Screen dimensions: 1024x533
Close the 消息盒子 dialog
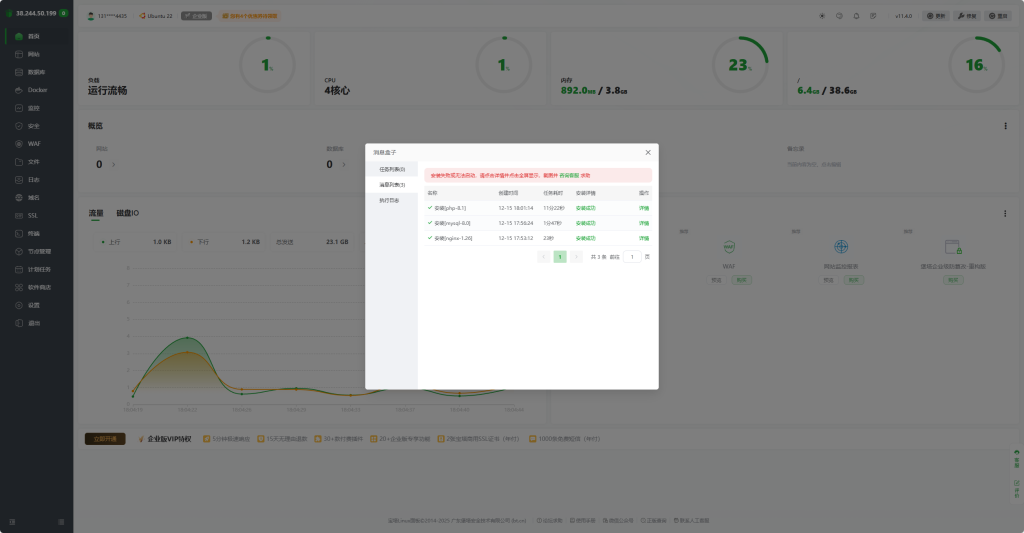[648, 152]
